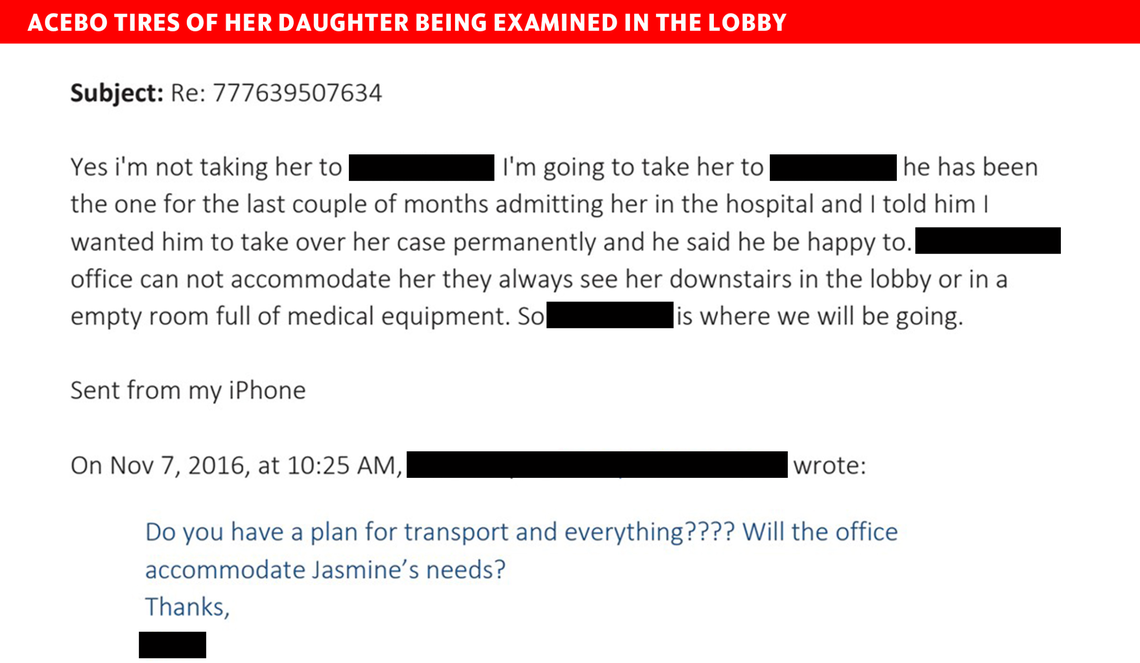Click the redacted box following the word "So"
Image resolution: width=1140 pixels, height=663 pixels.
[609, 316]
